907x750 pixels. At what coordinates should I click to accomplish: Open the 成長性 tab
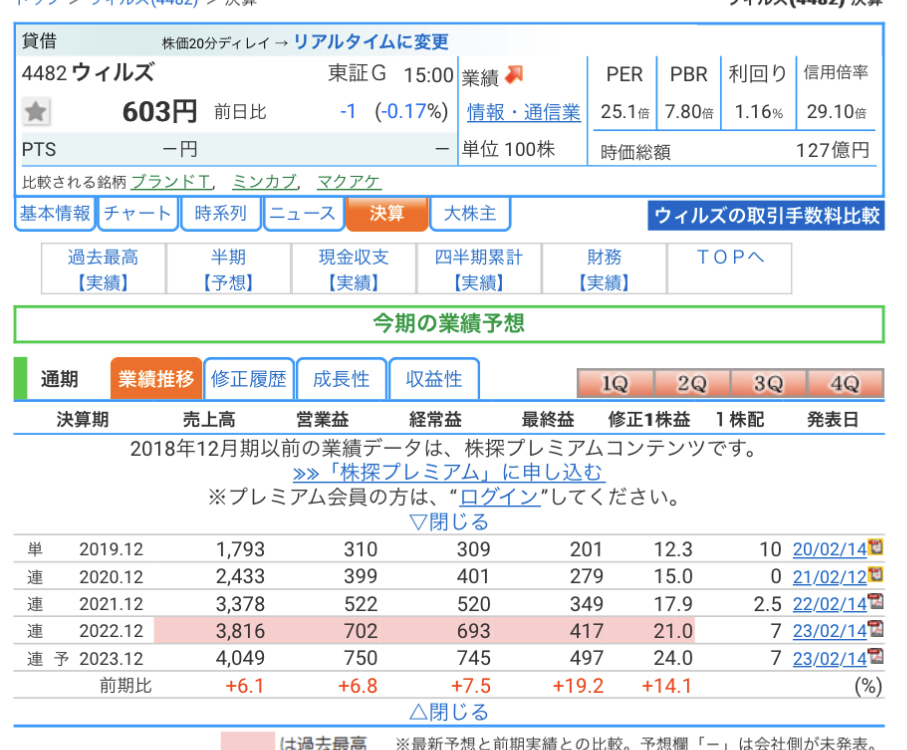coord(341,379)
